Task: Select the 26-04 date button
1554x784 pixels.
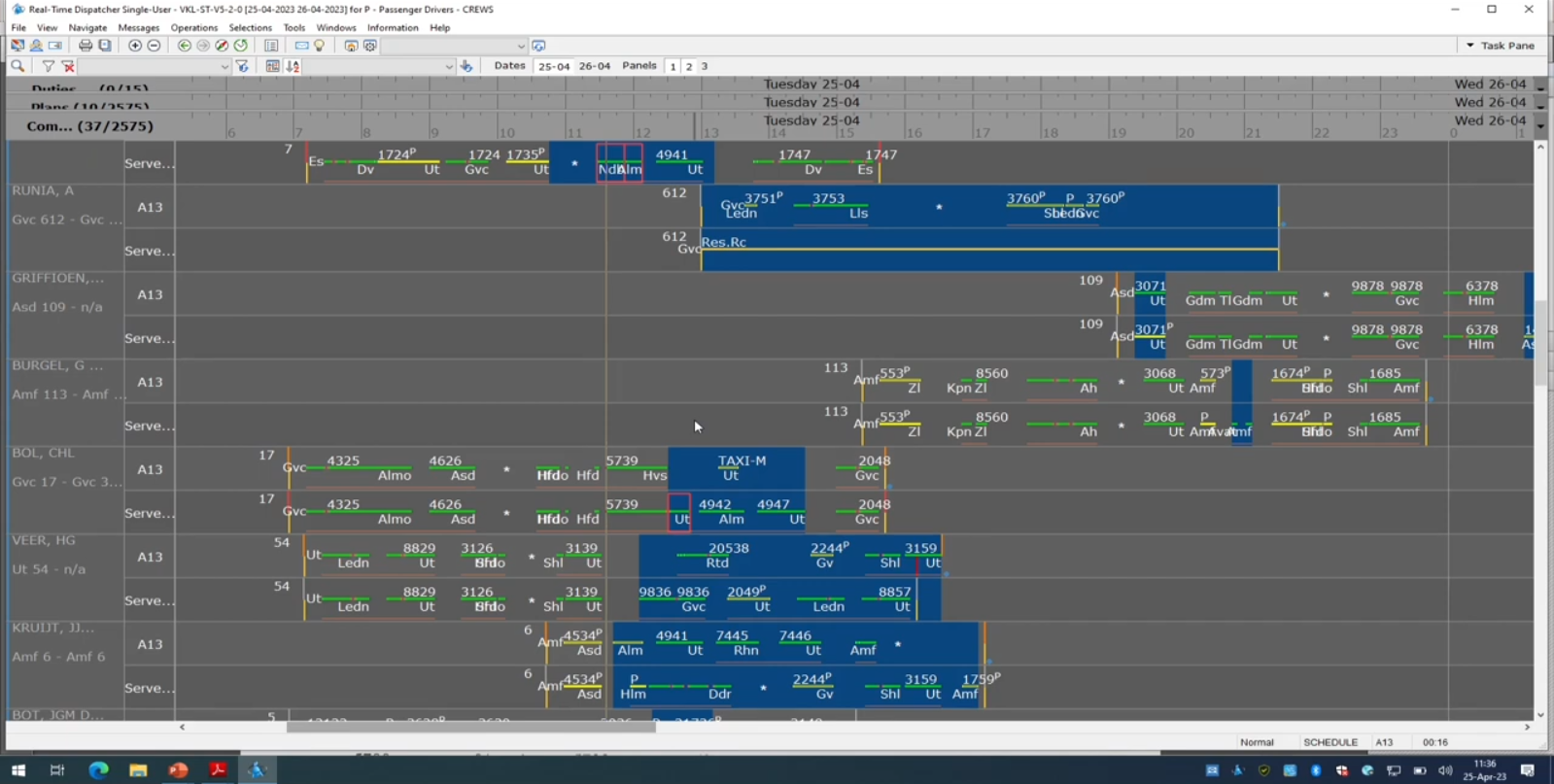Action: [594, 66]
